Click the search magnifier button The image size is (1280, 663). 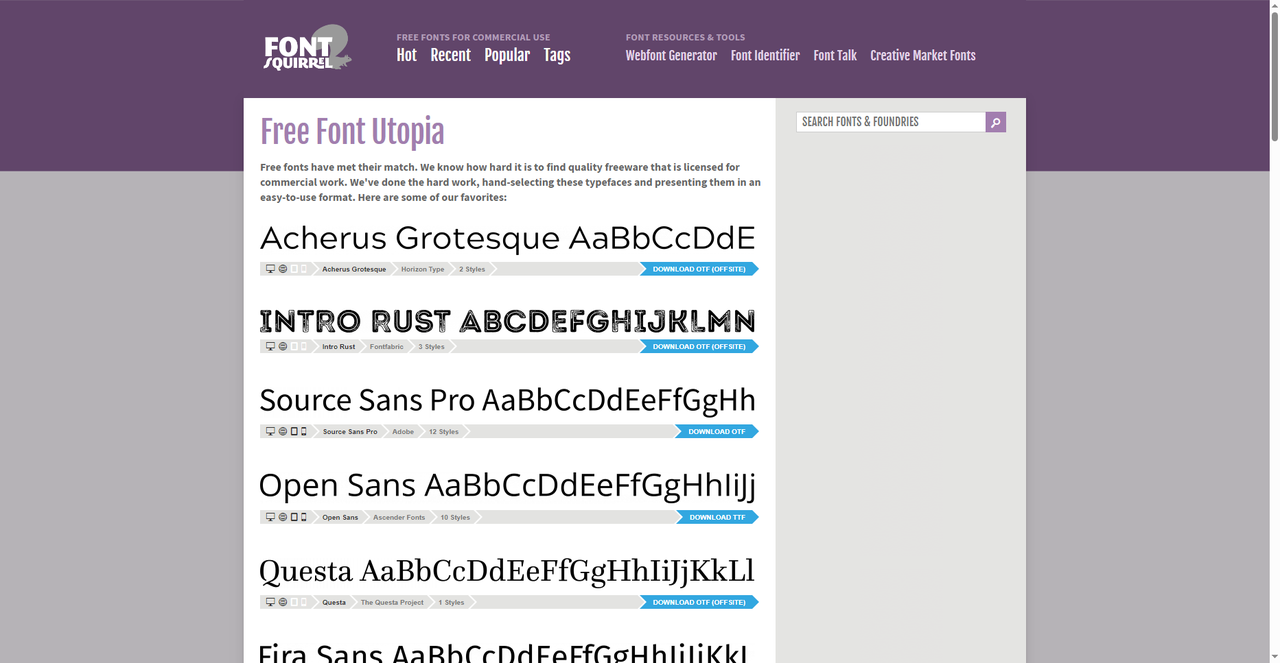pyautogui.click(x=995, y=122)
